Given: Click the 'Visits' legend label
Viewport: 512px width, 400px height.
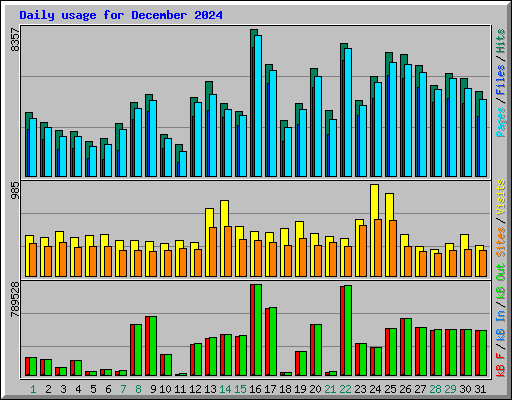Looking at the screenshot, I should pos(500,197).
